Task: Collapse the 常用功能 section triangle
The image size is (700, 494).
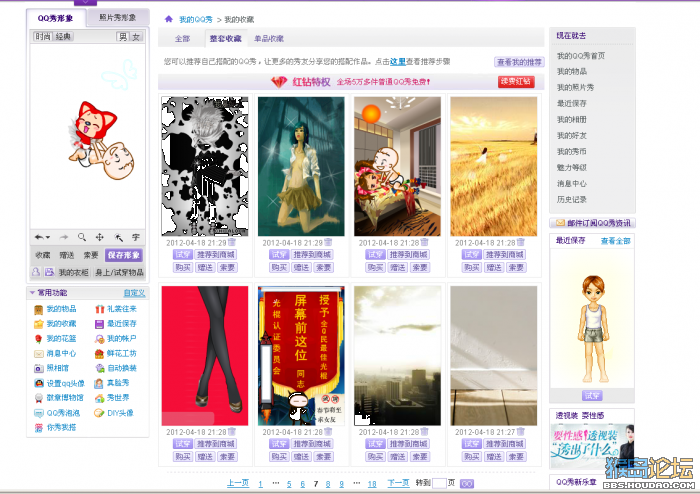Action: coord(32,293)
